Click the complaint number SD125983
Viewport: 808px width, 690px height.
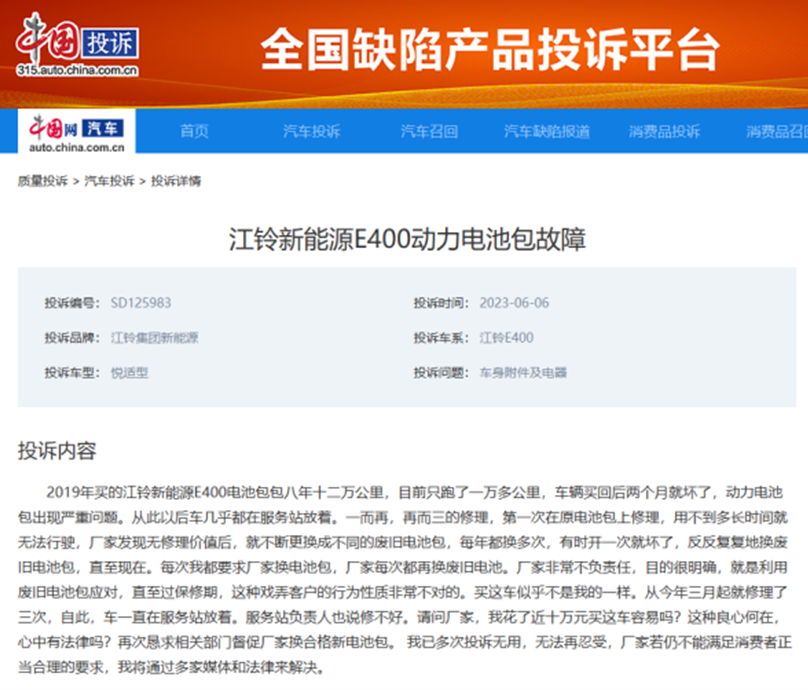tap(141, 303)
